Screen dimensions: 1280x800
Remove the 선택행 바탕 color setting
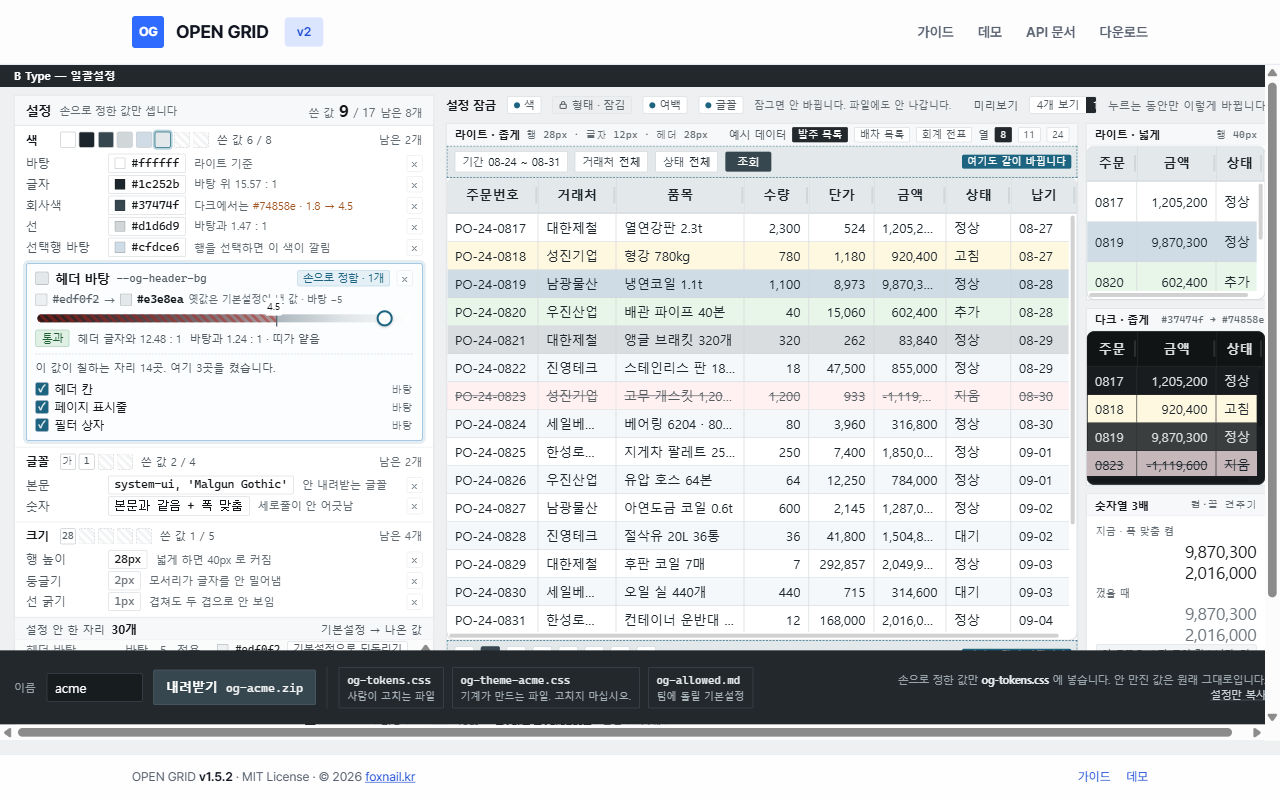414,248
